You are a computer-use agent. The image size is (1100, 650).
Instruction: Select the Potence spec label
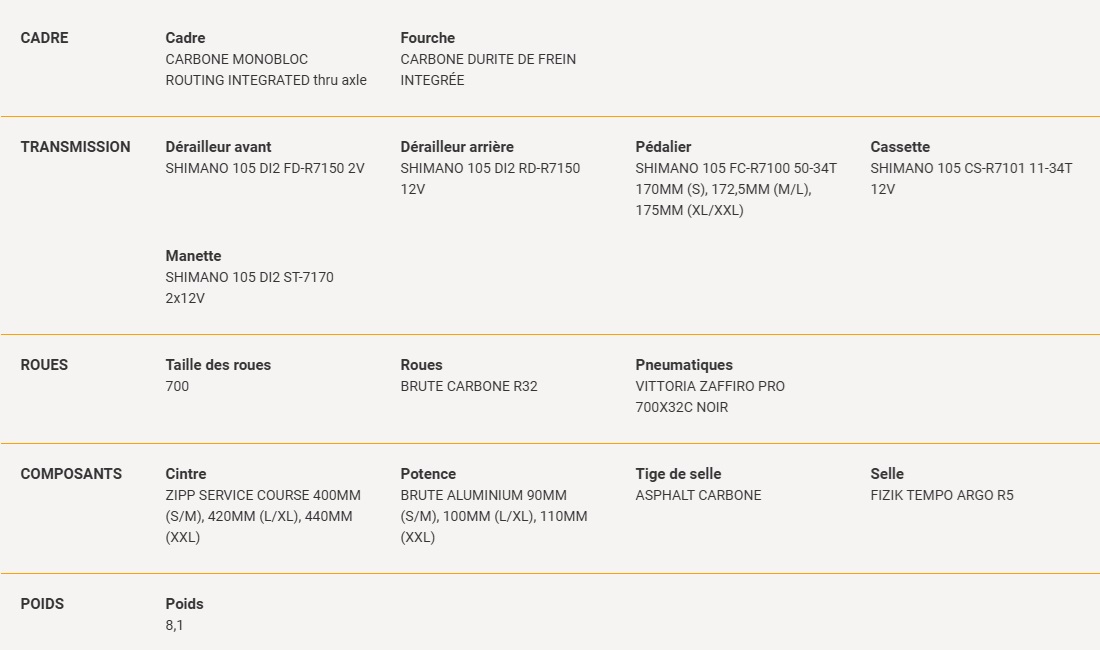428,473
